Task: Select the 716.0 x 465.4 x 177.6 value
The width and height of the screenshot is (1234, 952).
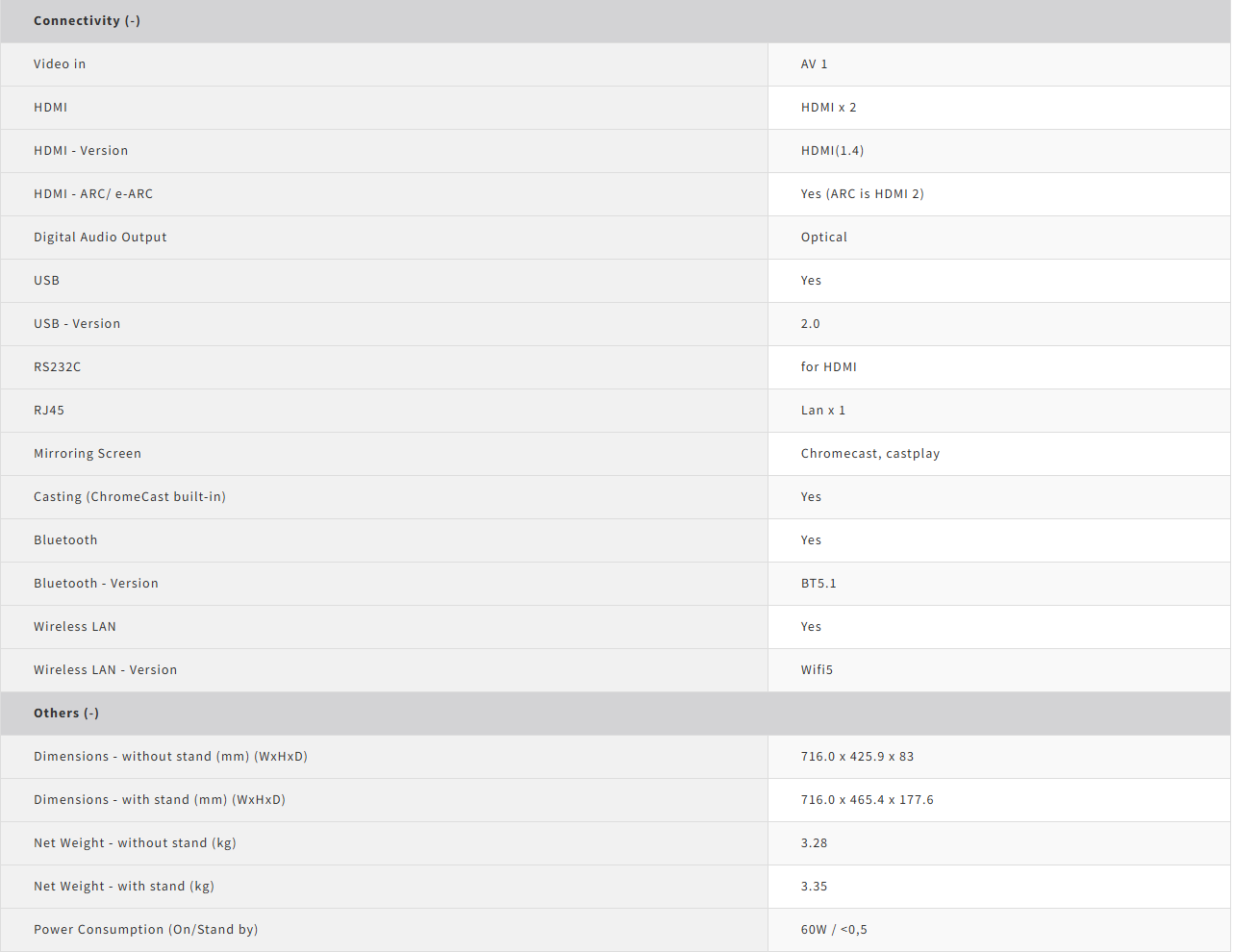Action: tap(867, 800)
